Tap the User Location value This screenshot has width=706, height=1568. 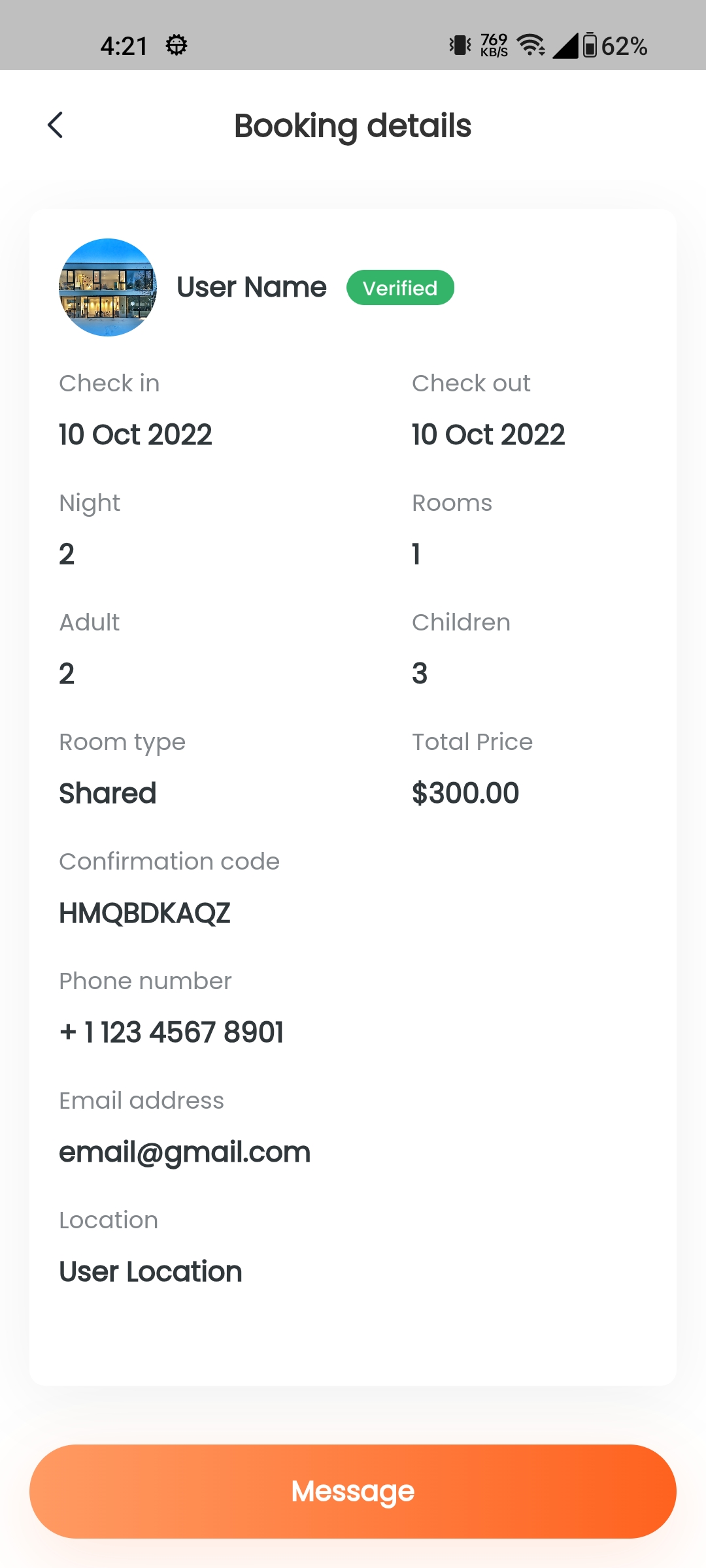[150, 1272]
